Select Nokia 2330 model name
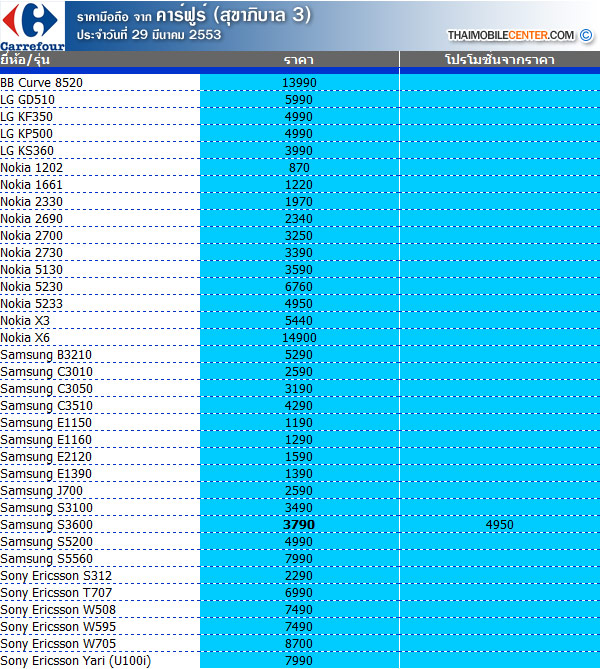This screenshot has height=669, width=600. (32, 202)
